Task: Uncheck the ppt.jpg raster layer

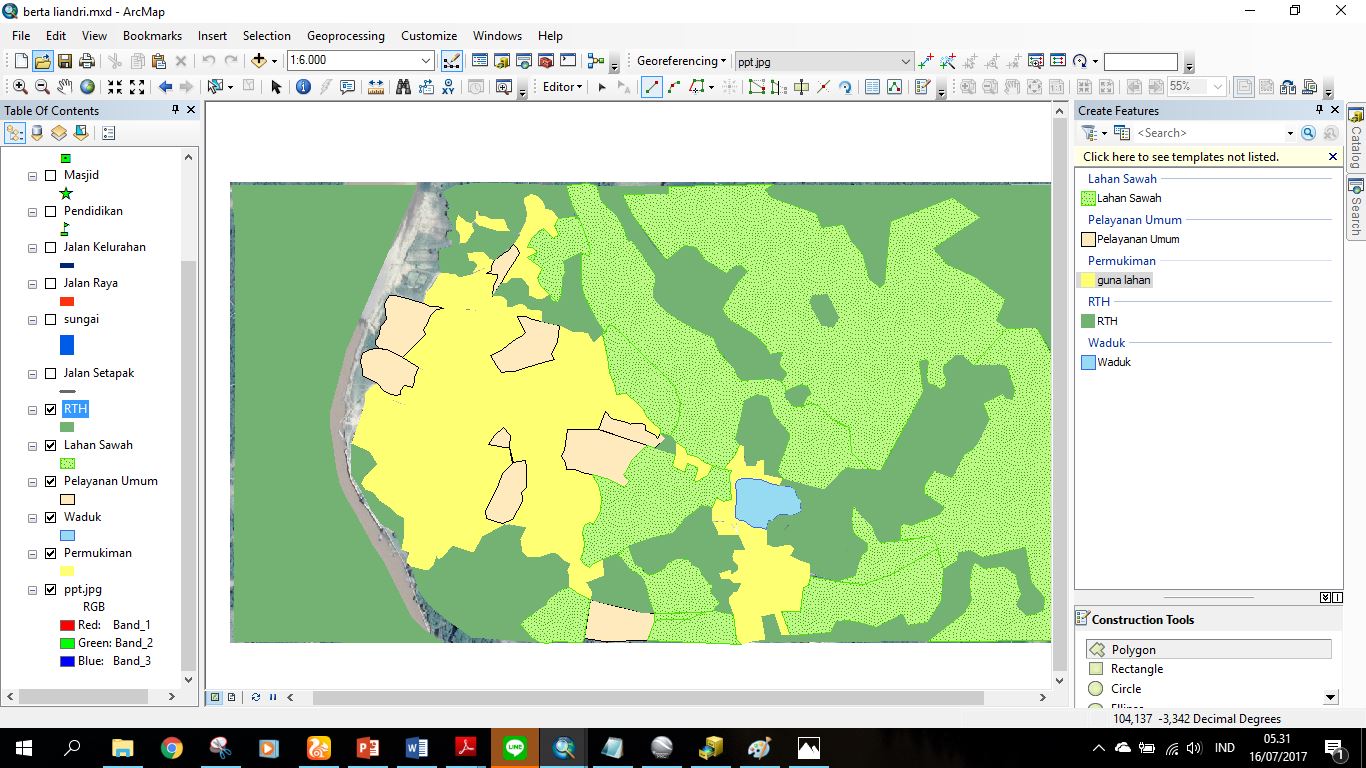Action: pos(48,589)
